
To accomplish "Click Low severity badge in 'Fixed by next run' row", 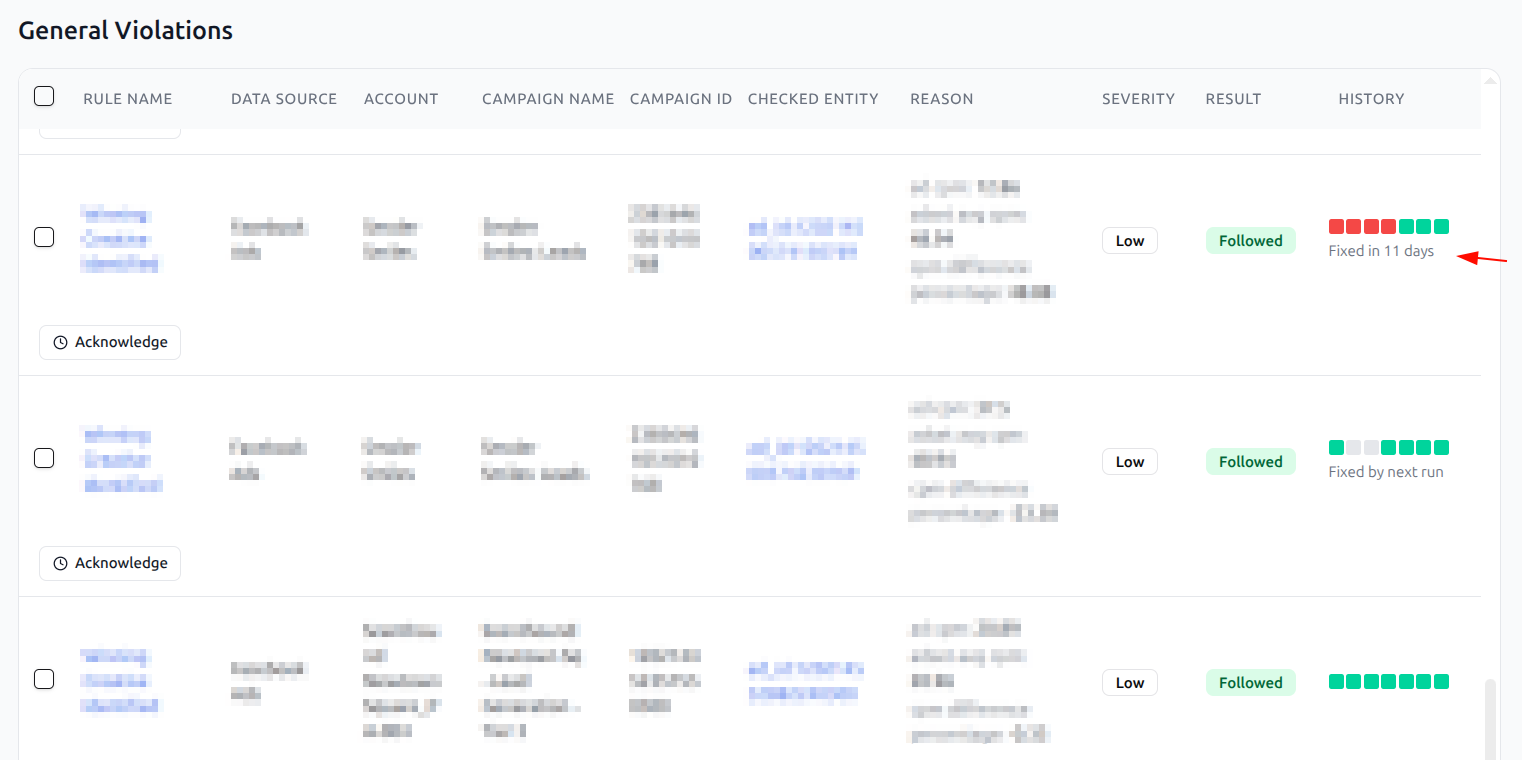I will [1130, 462].
